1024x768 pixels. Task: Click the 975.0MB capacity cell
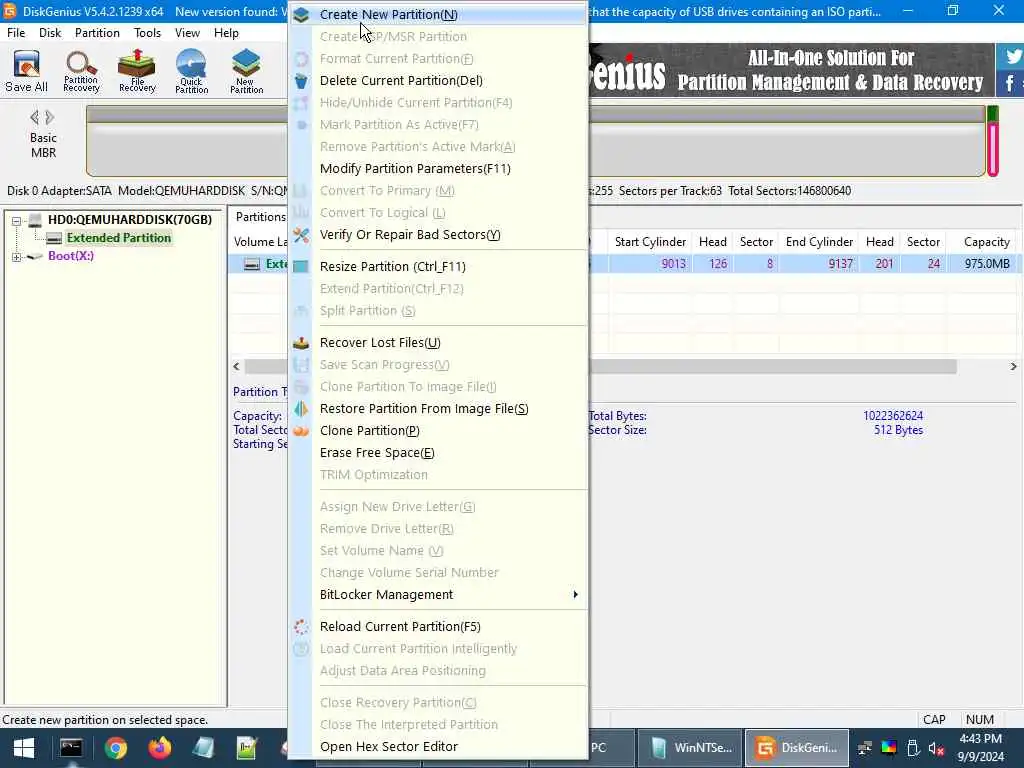tap(986, 264)
